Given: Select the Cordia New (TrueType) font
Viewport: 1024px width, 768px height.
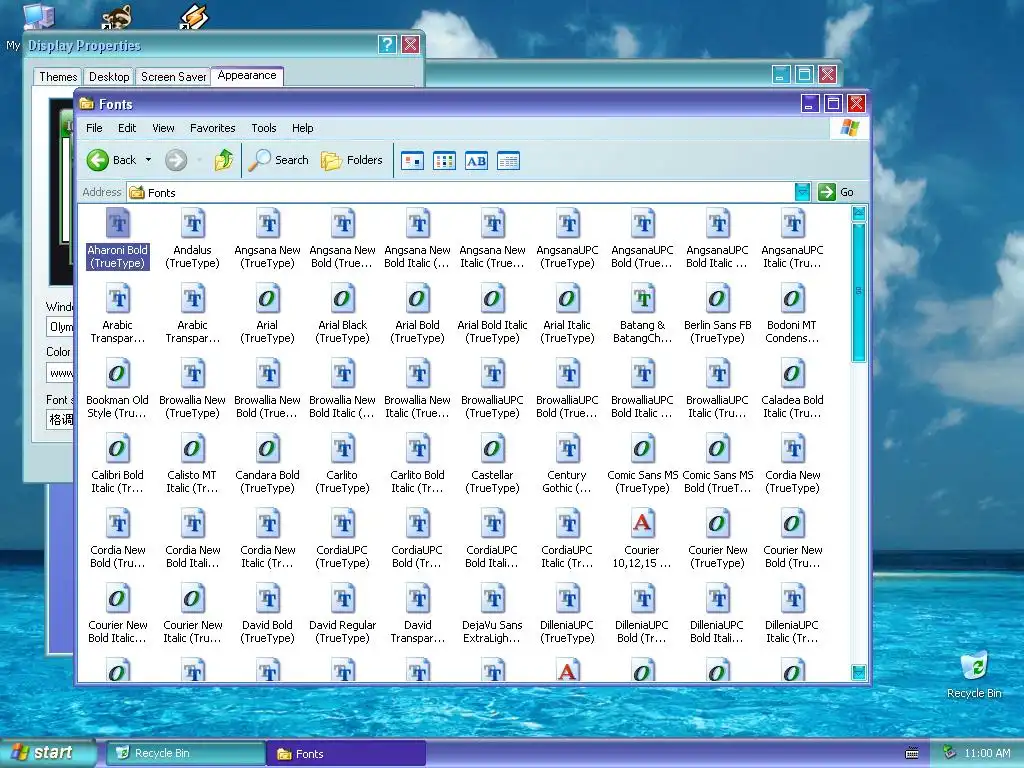Looking at the screenshot, I should coord(792,464).
